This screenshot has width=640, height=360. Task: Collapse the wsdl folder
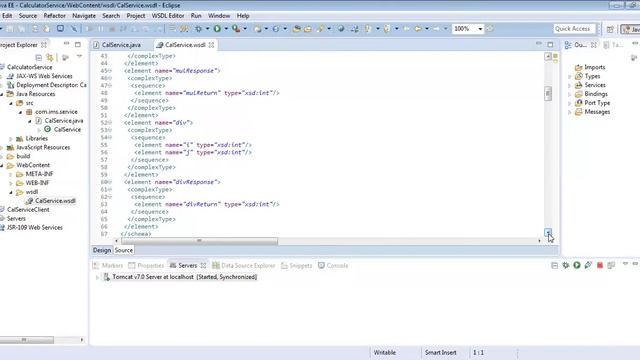[x=11, y=192]
